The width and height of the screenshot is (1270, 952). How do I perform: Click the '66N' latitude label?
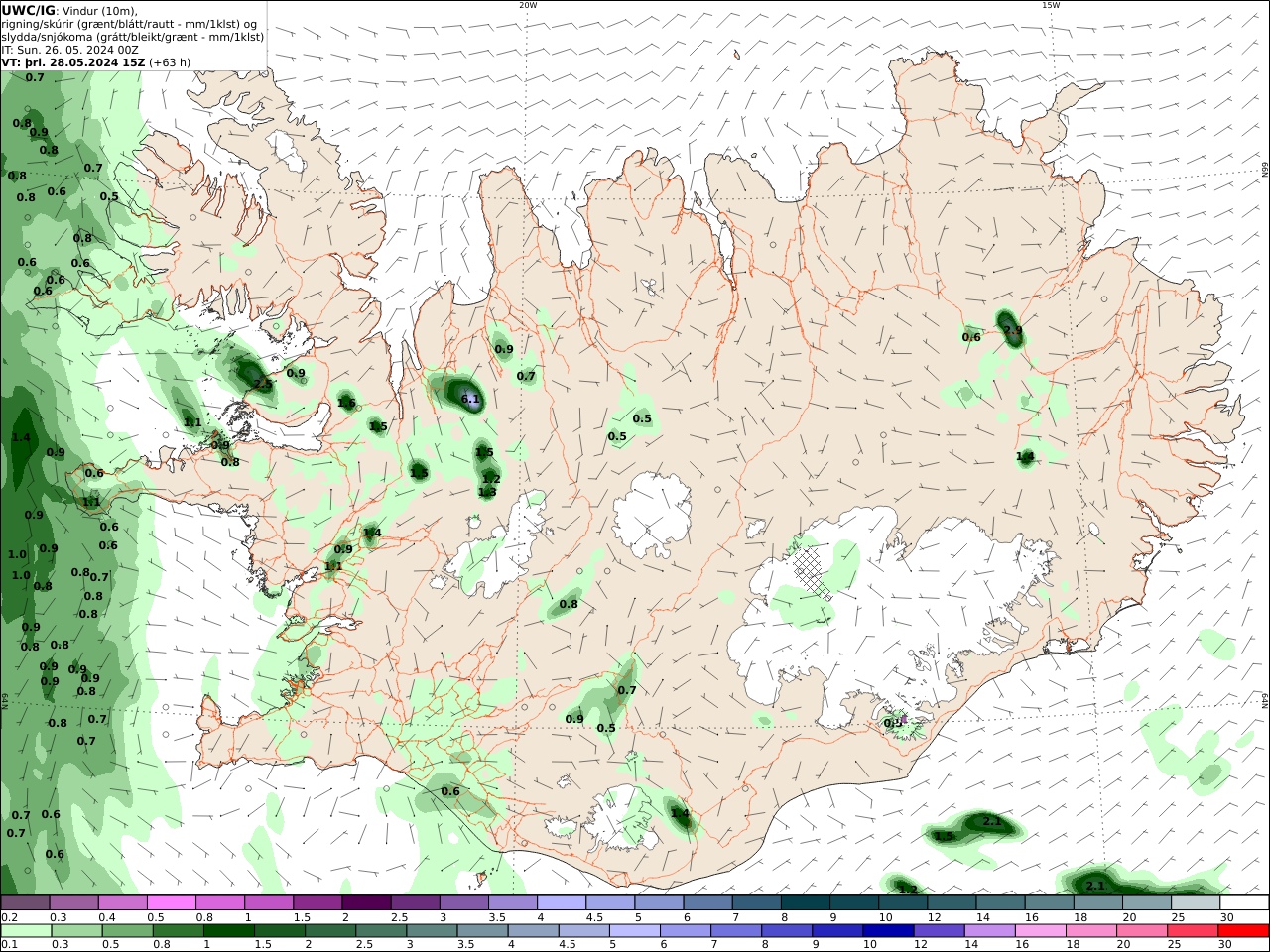1265,170
